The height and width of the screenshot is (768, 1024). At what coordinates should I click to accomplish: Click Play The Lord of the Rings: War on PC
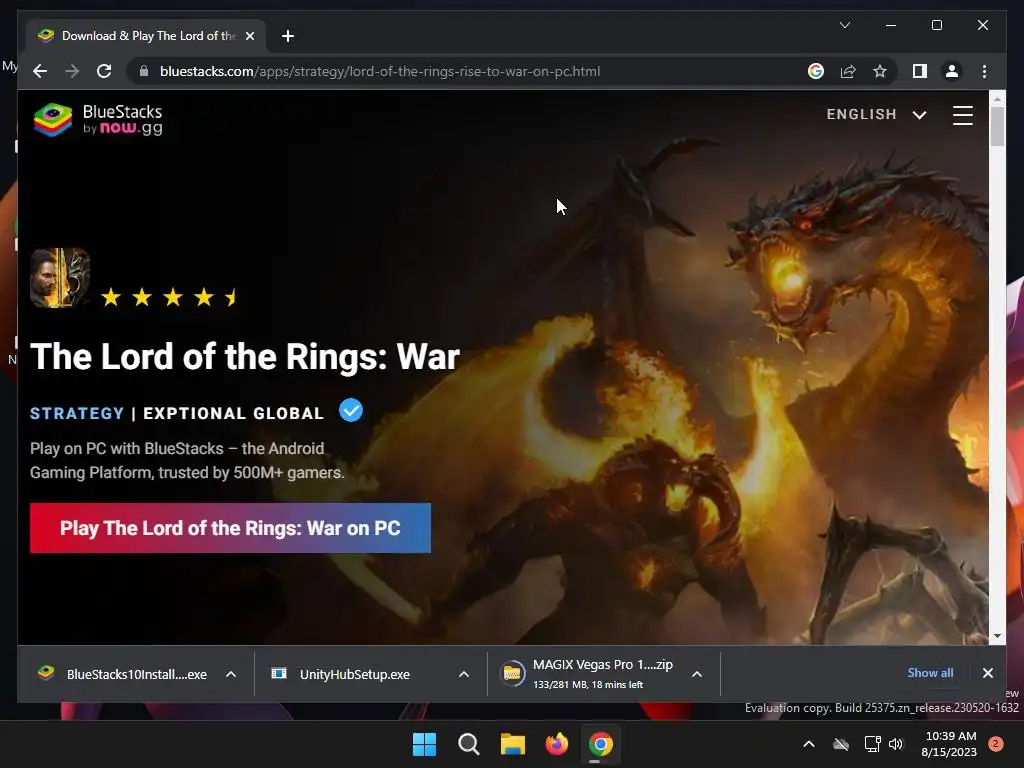tap(230, 528)
